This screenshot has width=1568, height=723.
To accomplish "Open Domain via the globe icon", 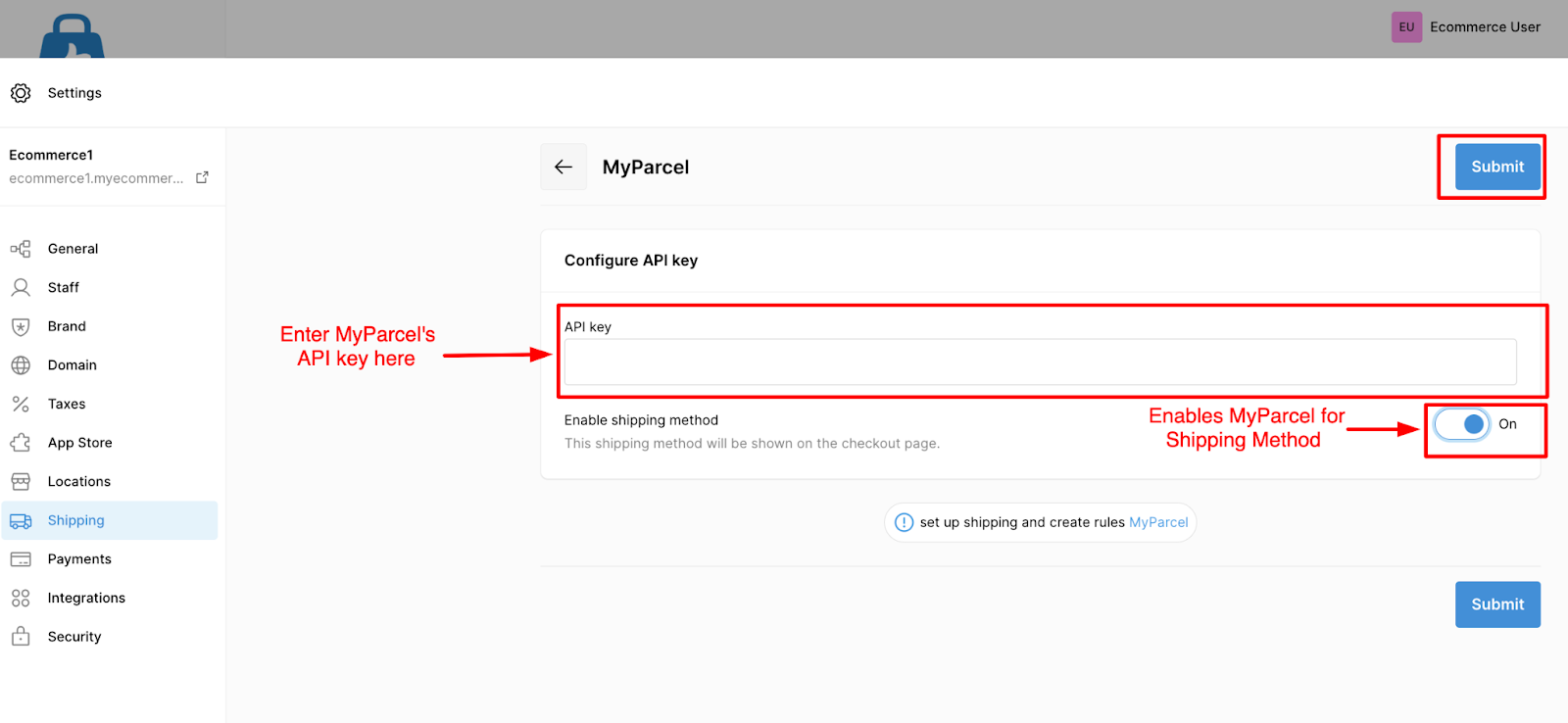I will coord(21,365).
